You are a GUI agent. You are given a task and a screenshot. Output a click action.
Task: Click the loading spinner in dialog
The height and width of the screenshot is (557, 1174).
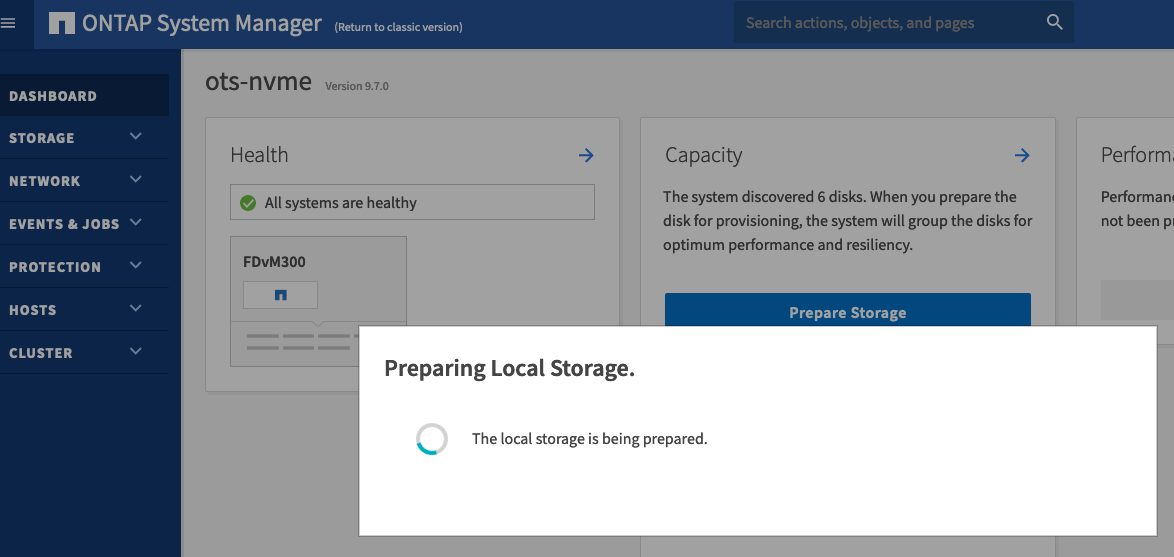tap(432, 439)
